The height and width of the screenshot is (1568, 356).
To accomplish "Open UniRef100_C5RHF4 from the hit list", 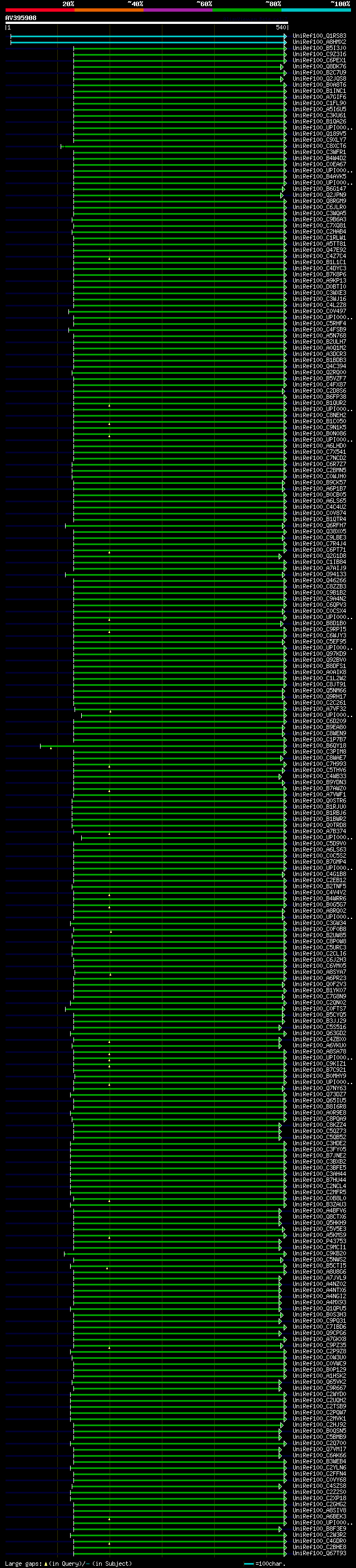I will [x=319, y=323].
